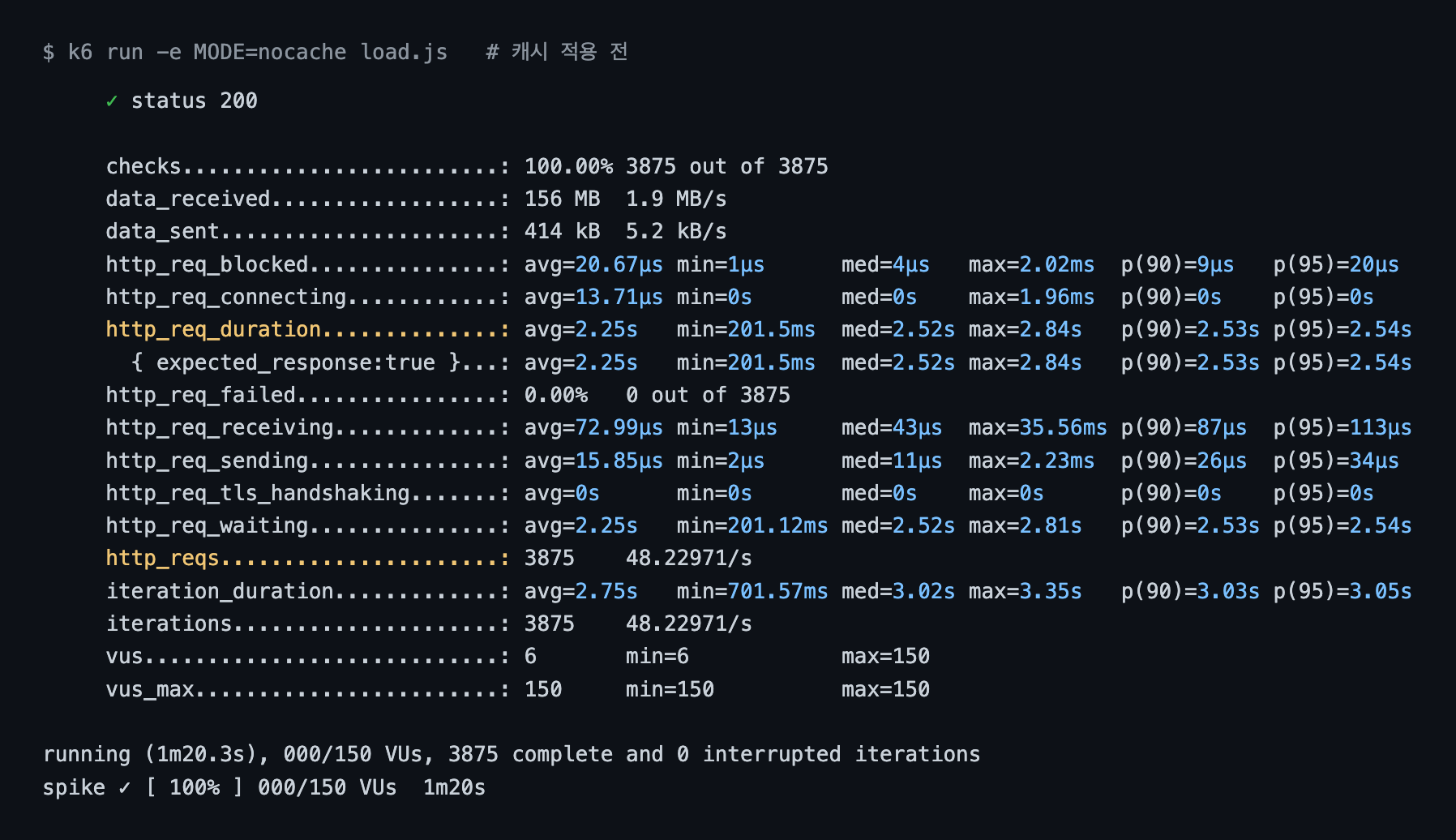This screenshot has height=840, width=1456.
Task: Select the "0.00%" failed-requests value
Action: coord(556,395)
